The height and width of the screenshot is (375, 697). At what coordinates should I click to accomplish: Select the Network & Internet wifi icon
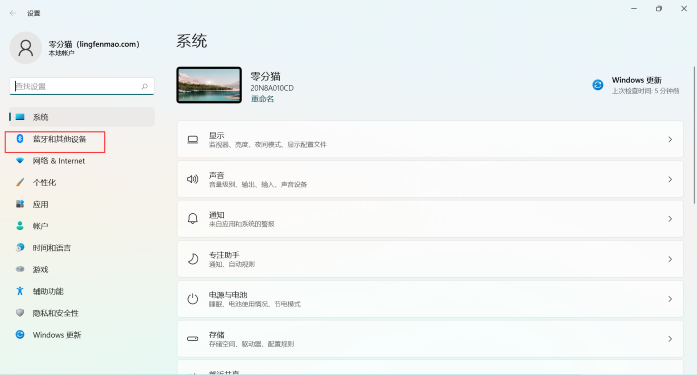tap(20, 160)
